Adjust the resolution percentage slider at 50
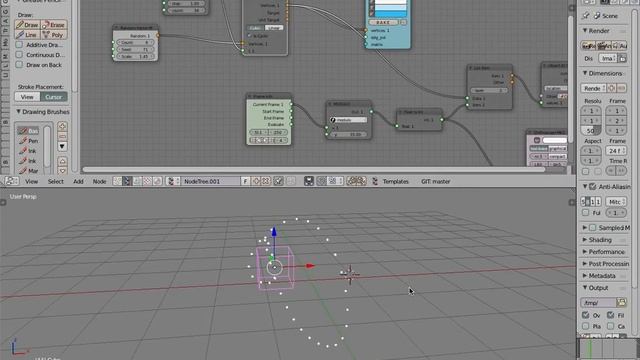Viewport: 640px width, 360px height. 591,131
